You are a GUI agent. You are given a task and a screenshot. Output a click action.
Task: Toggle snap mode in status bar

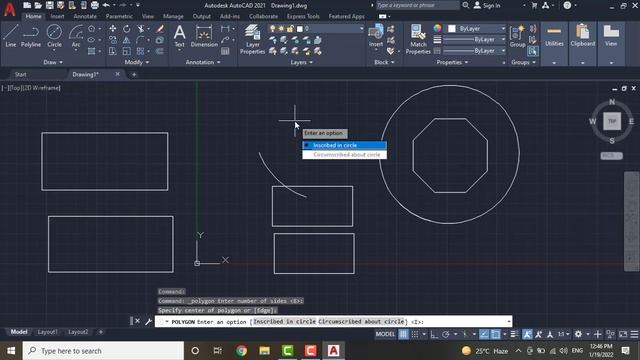(415, 334)
